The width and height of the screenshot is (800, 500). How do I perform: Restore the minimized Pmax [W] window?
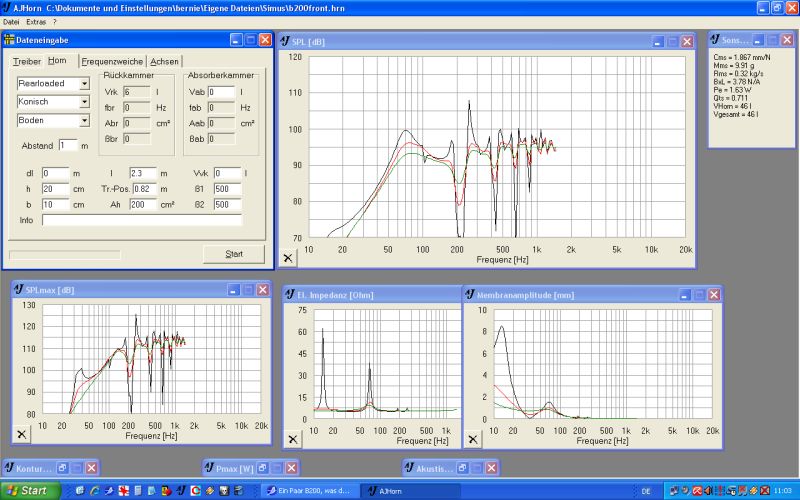coord(261,468)
